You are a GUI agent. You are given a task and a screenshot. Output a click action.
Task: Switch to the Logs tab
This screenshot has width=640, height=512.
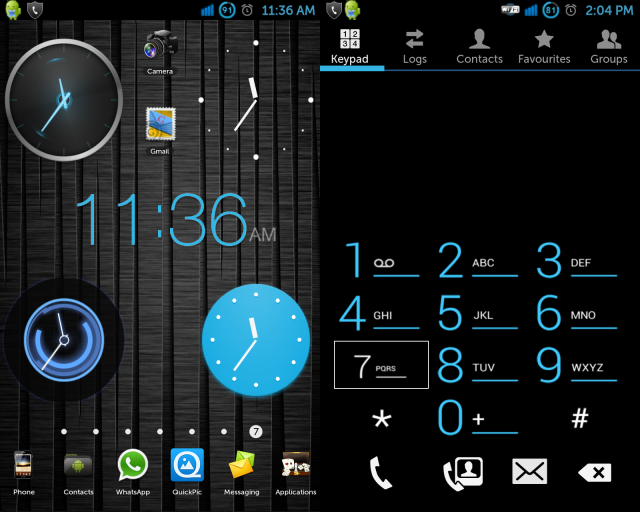click(x=414, y=46)
